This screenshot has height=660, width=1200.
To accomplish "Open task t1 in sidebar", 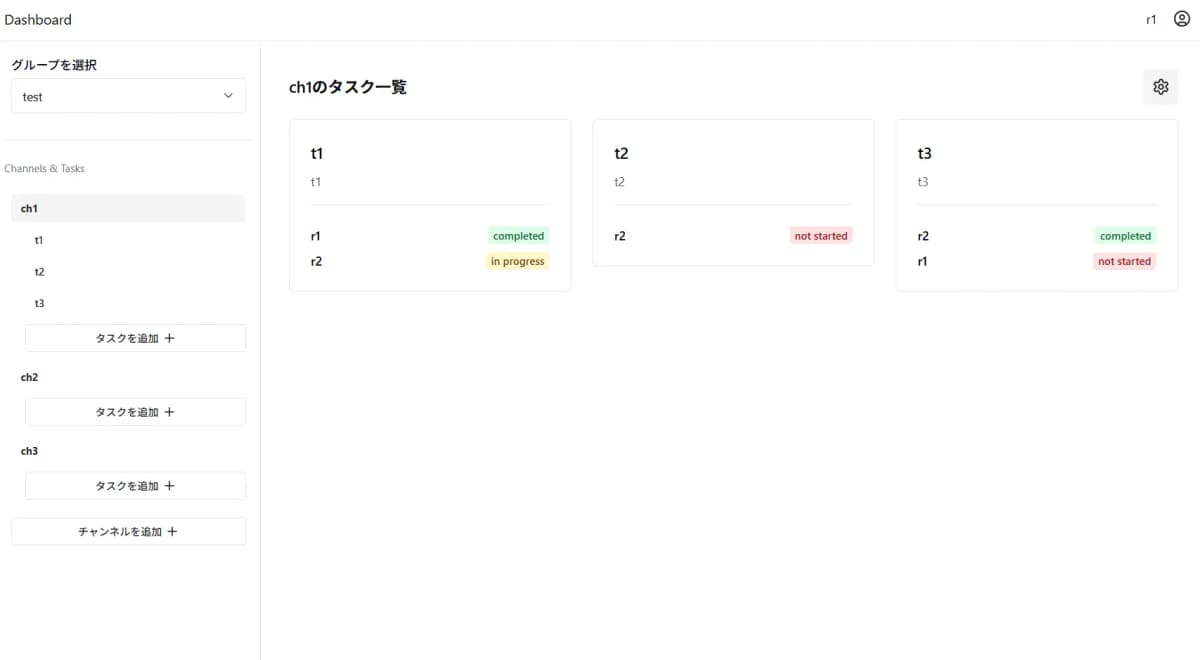I will [39, 240].
